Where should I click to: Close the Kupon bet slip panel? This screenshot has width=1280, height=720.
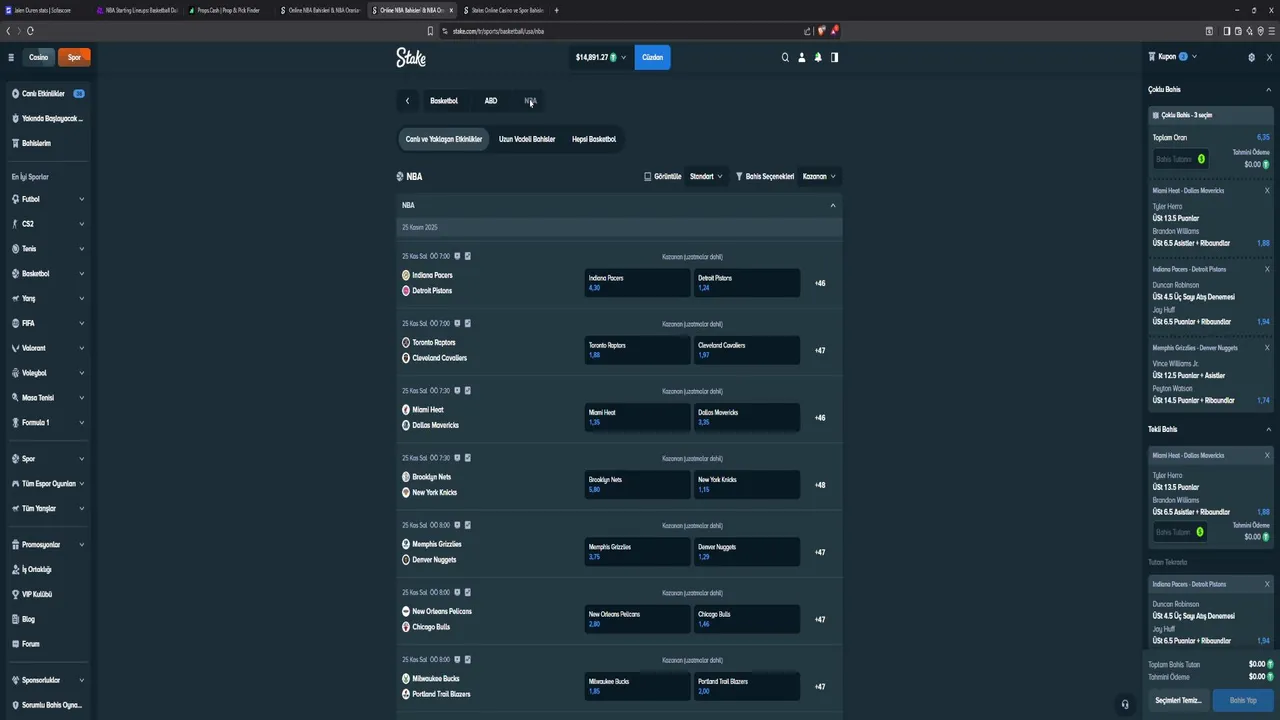1268,57
